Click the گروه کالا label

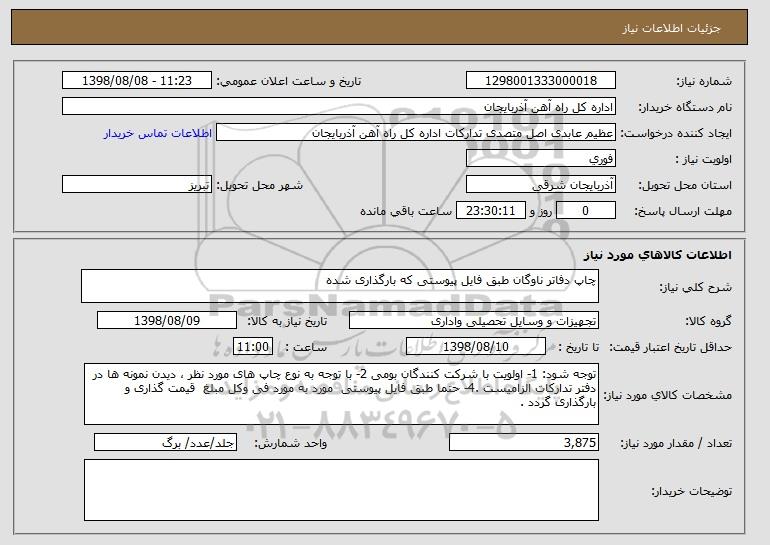pos(708,321)
